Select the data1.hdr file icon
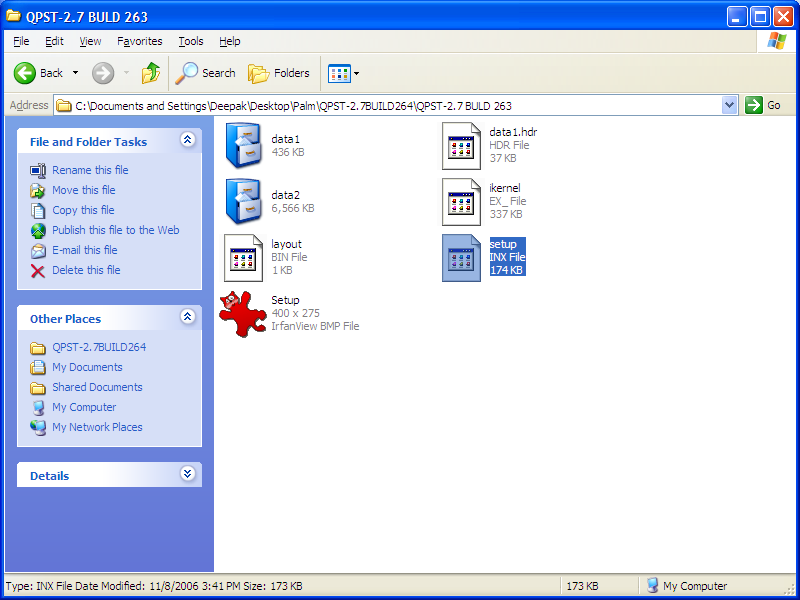 [461, 146]
